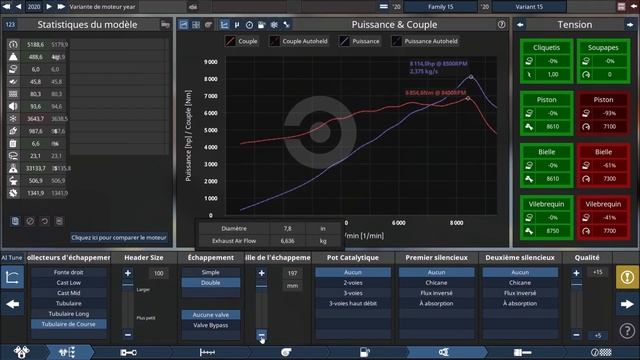Image resolution: width=640 pixels, height=360 pixels.
Task: Toggle the Puissance curve legend
Action: tap(360, 41)
